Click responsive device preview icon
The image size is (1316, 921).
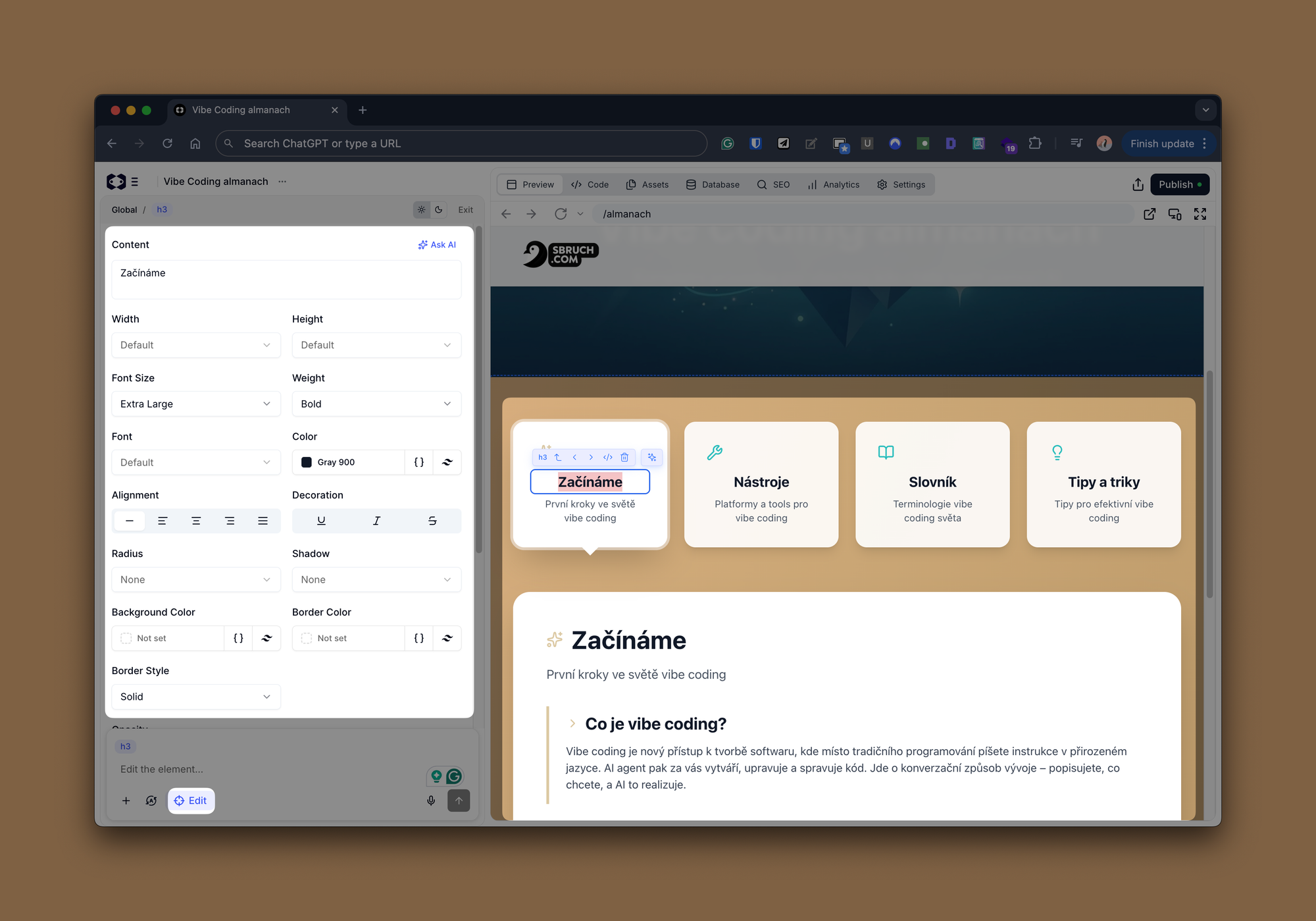click(x=1175, y=214)
